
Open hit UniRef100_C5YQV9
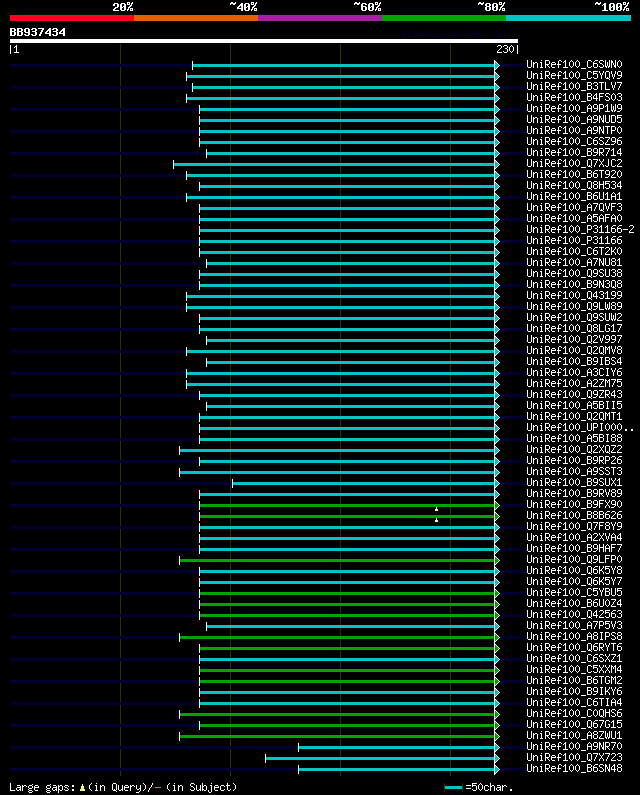pyautogui.click(x=574, y=76)
